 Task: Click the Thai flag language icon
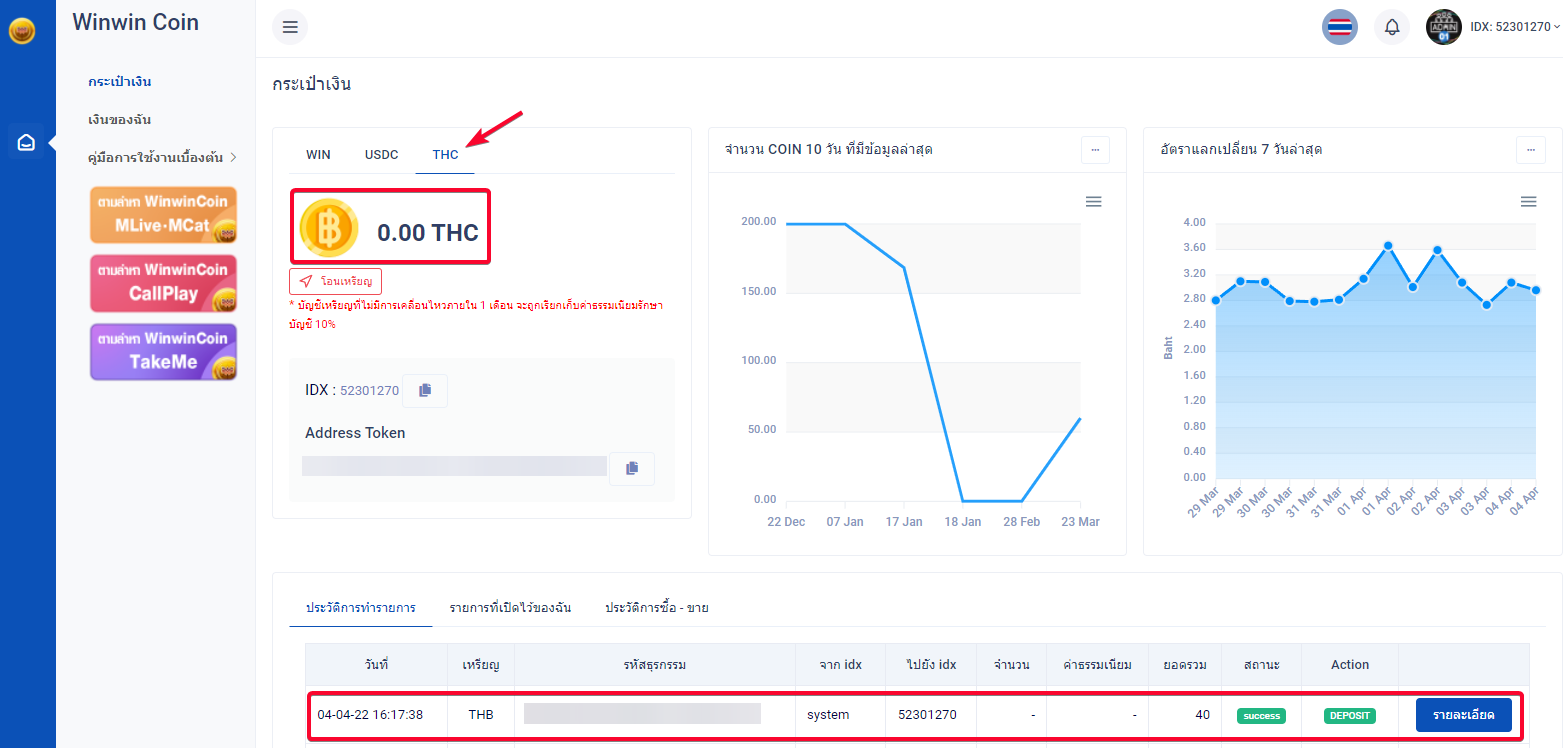pos(1339,27)
